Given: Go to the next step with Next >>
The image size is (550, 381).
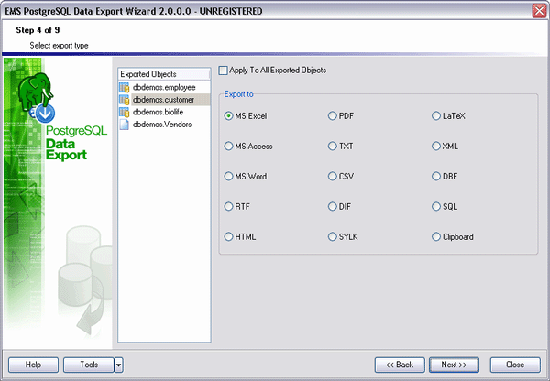Looking at the screenshot, I should (x=454, y=365).
